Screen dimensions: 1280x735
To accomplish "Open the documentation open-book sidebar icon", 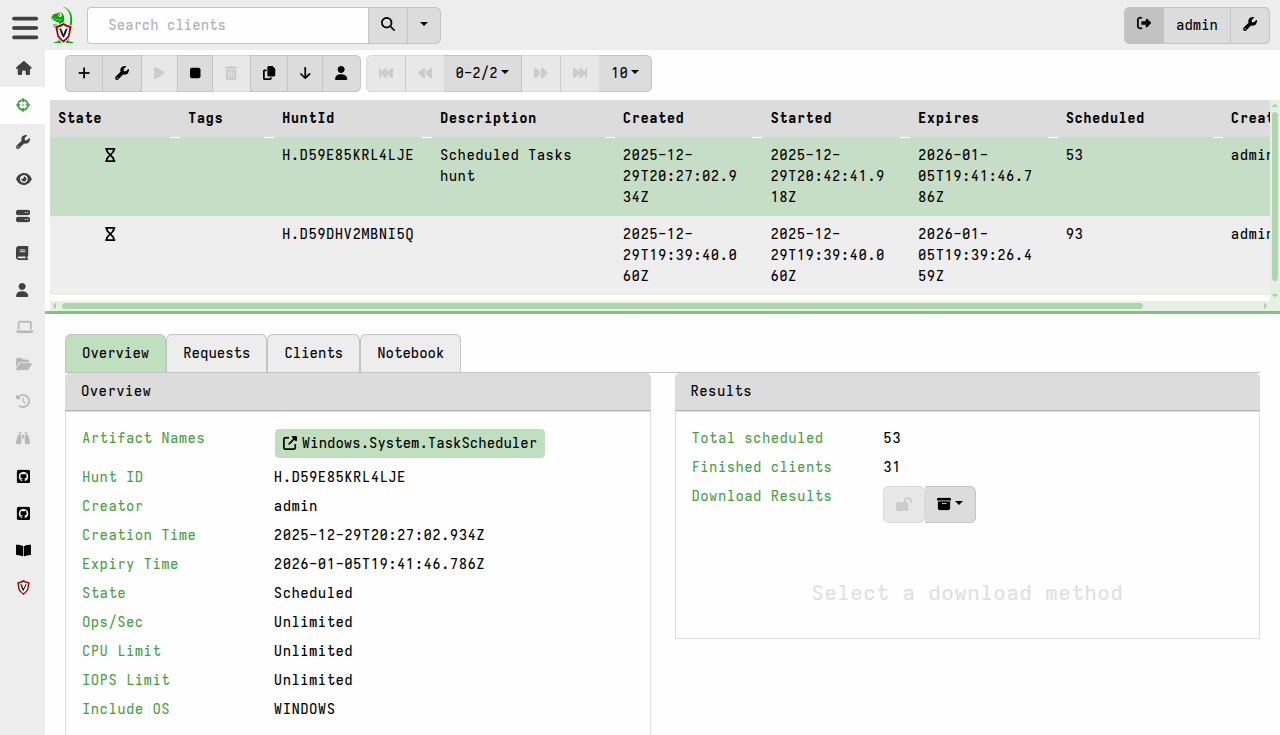I will (x=23, y=550).
